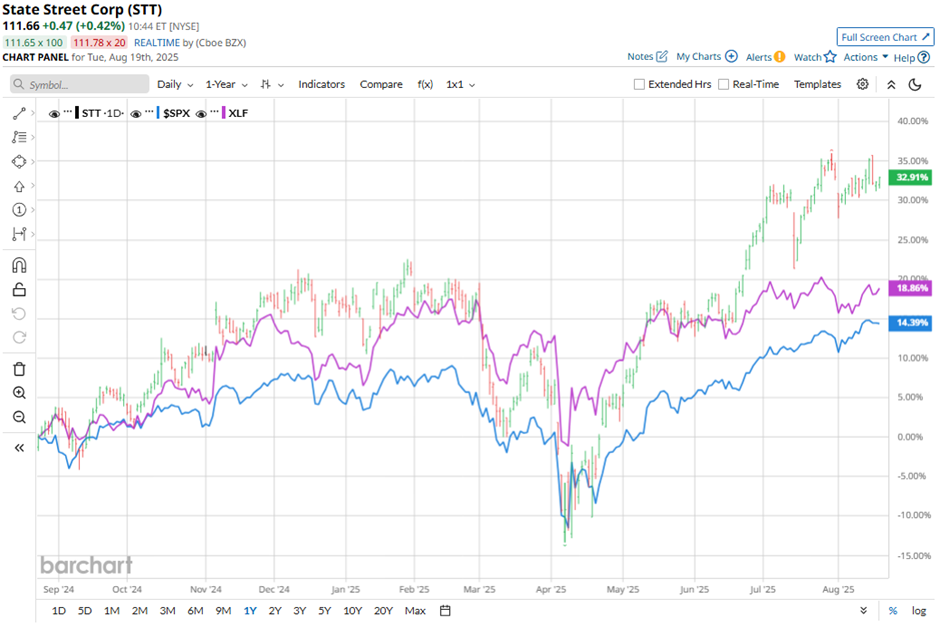Viewport: 940px width, 627px height.
Task: Click the Watch link
Action: [808, 57]
